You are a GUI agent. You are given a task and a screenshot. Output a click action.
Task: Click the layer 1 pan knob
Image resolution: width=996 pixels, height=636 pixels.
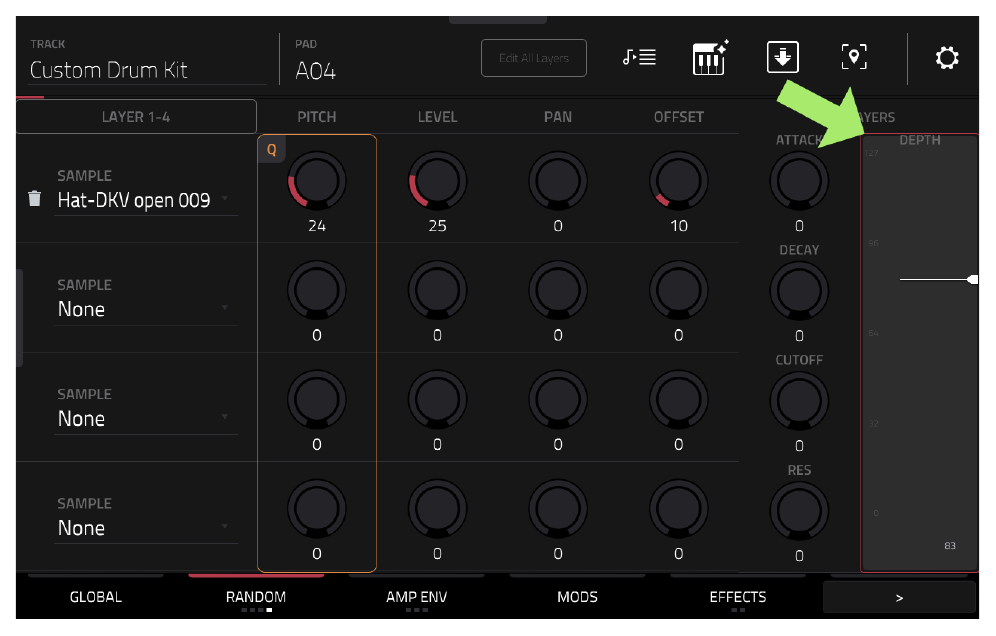[558, 181]
